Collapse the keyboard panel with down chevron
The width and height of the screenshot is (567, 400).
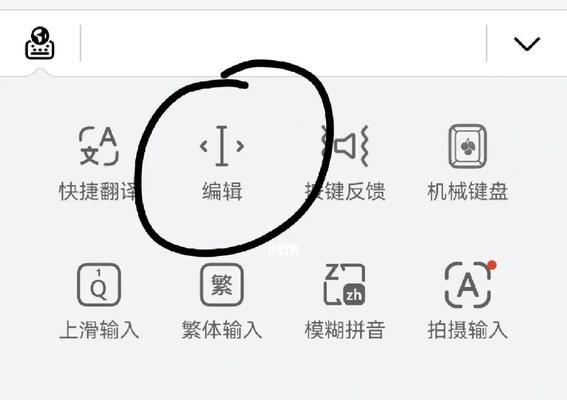[x=527, y=44]
